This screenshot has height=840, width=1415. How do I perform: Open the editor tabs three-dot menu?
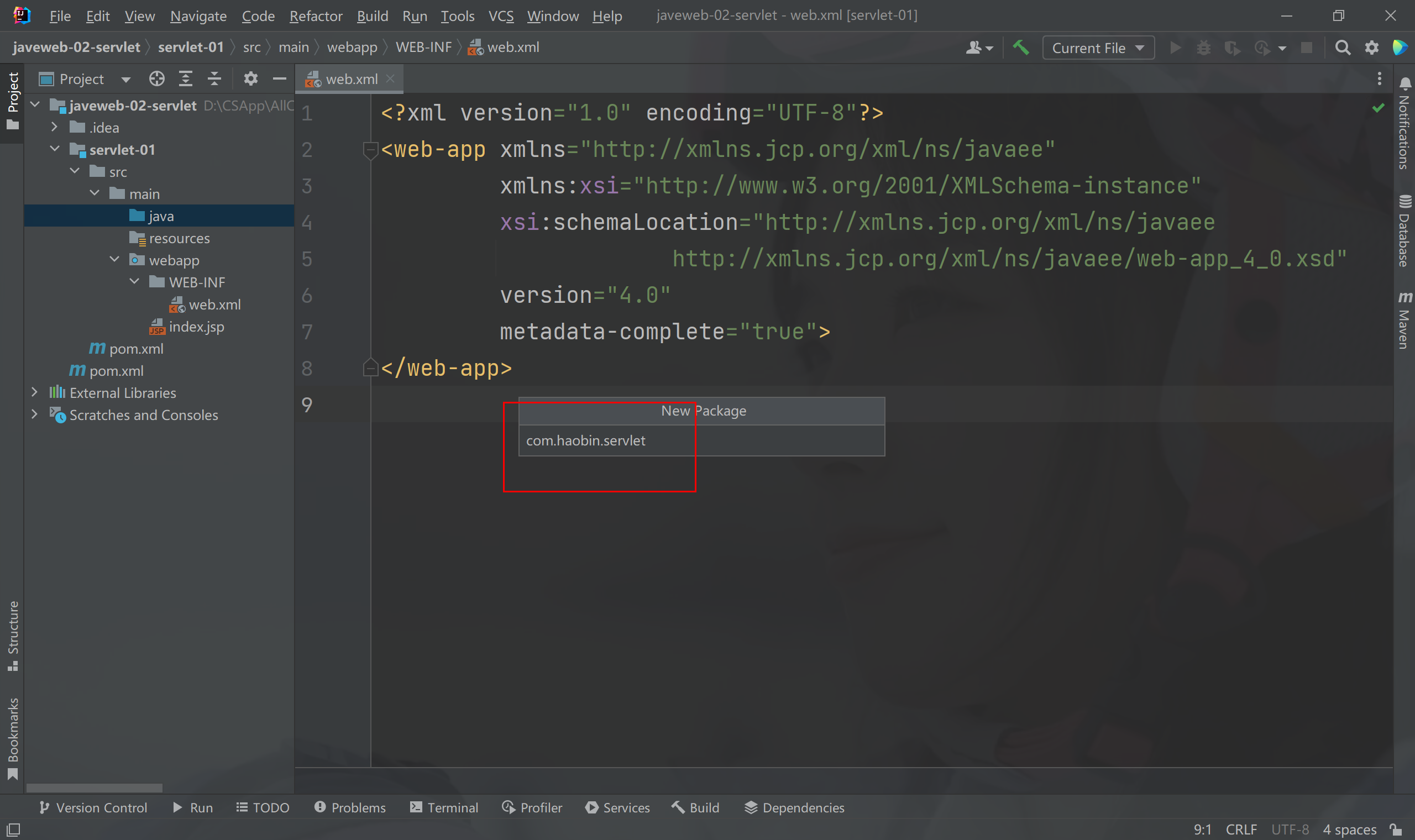[x=1379, y=78]
